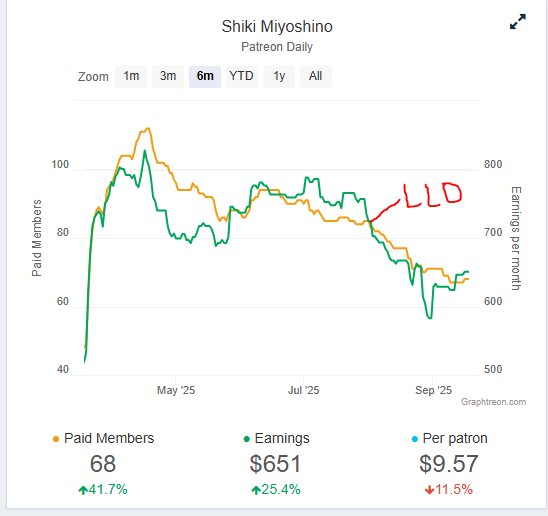
Task: Toggle Per patron series in legend
Action: coord(449,438)
